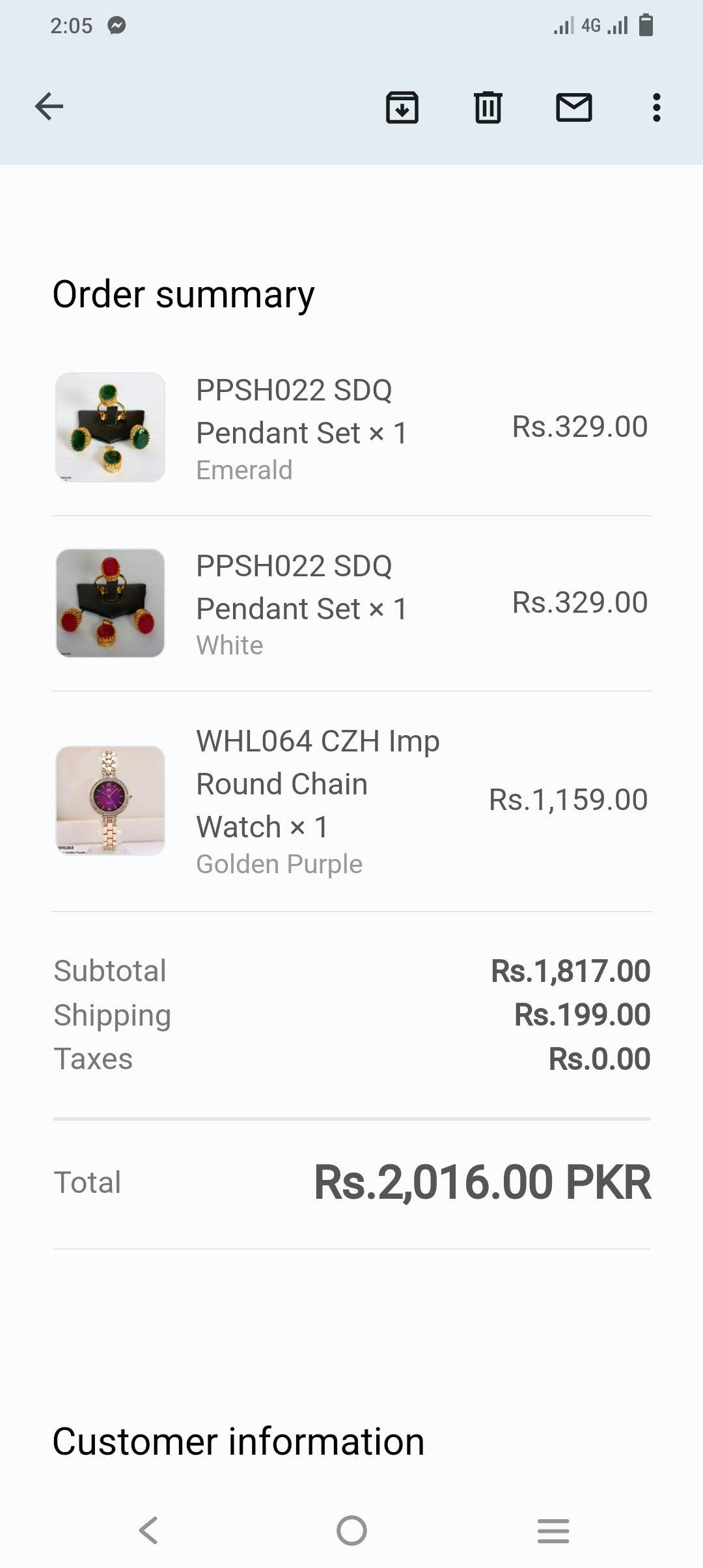Tap the Rs.1,159.00 watch price
703x1568 pixels.
point(568,800)
